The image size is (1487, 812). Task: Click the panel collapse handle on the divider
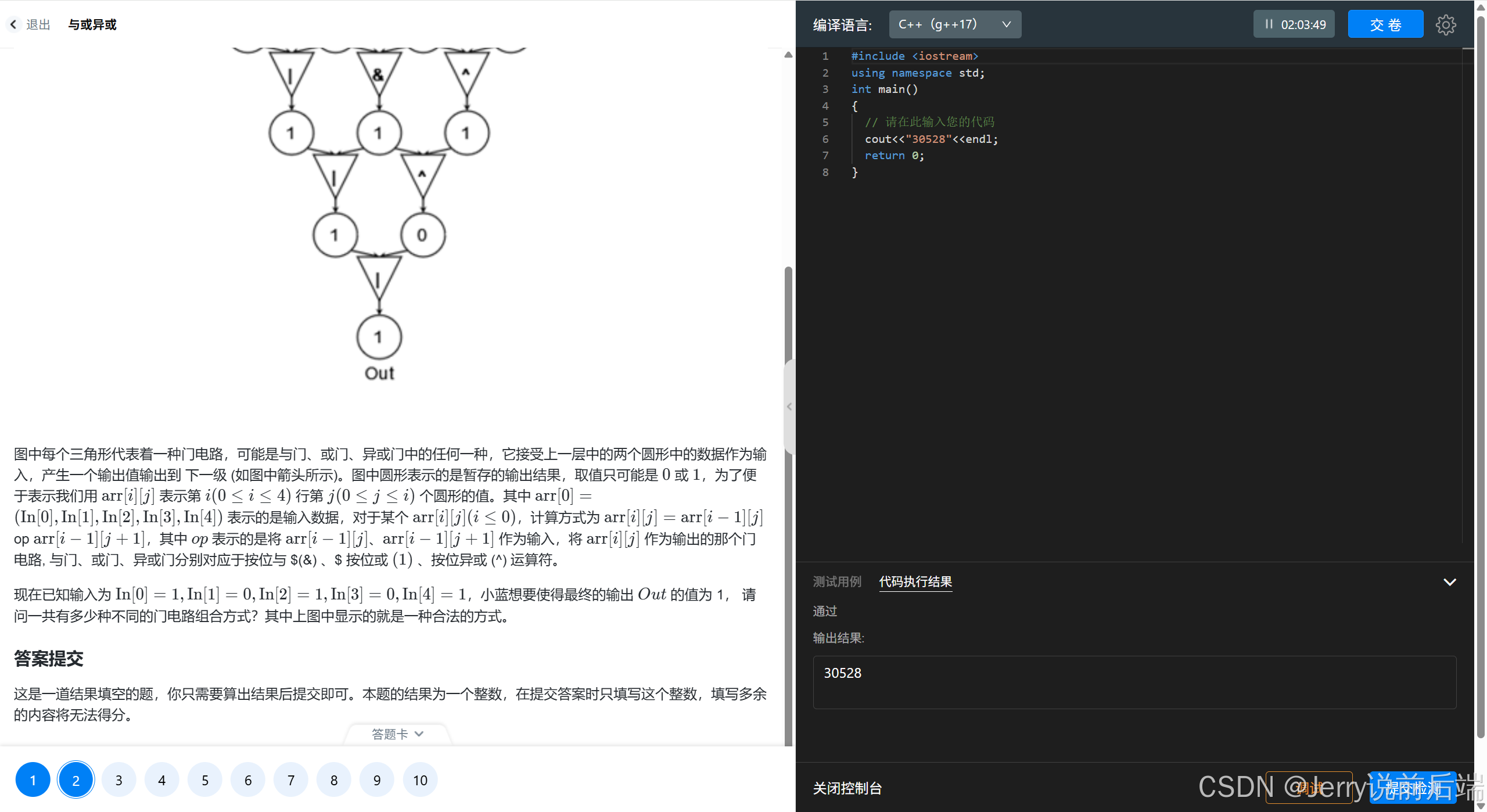coord(789,407)
